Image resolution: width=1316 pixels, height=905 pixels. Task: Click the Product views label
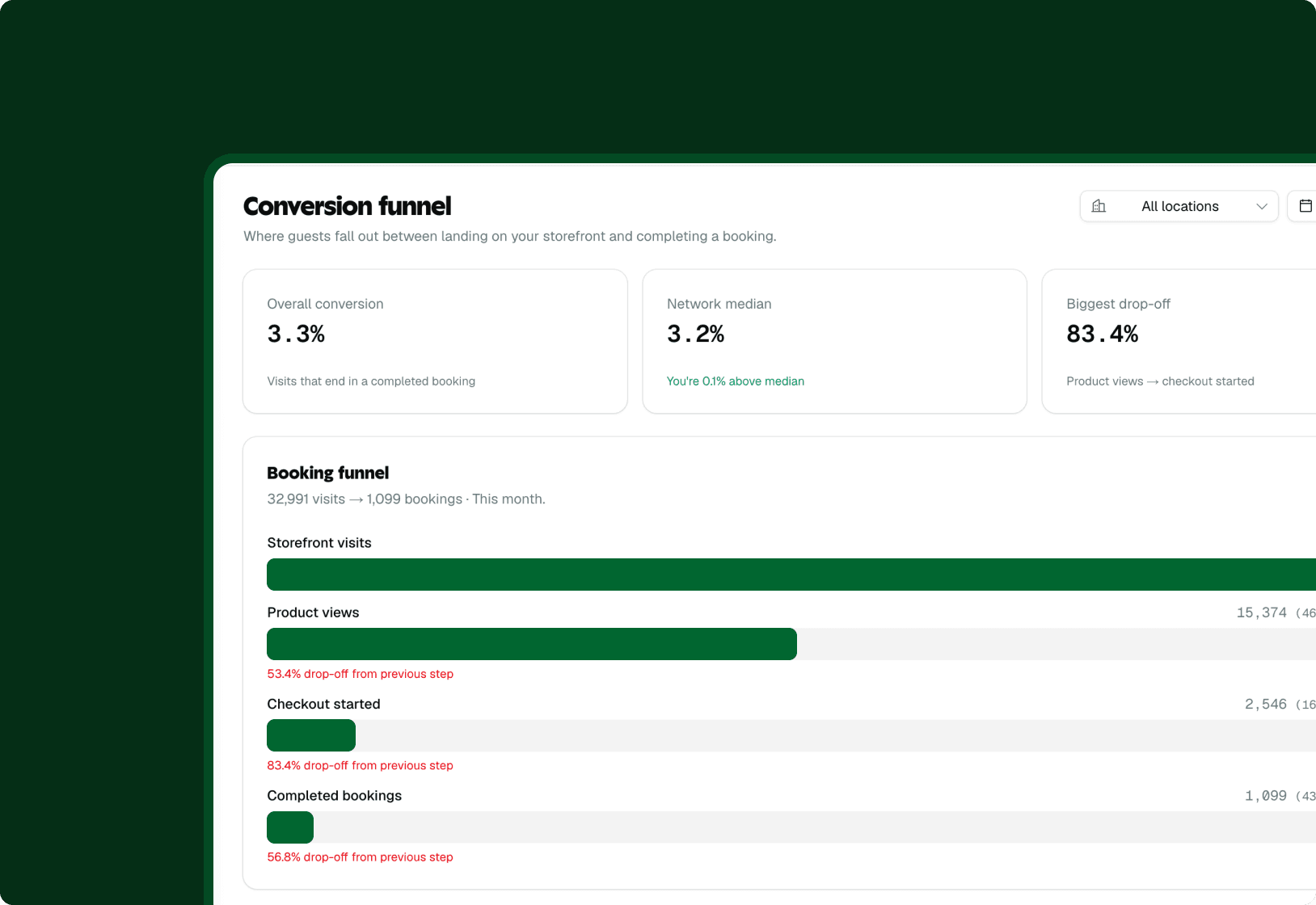(x=313, y=612)
